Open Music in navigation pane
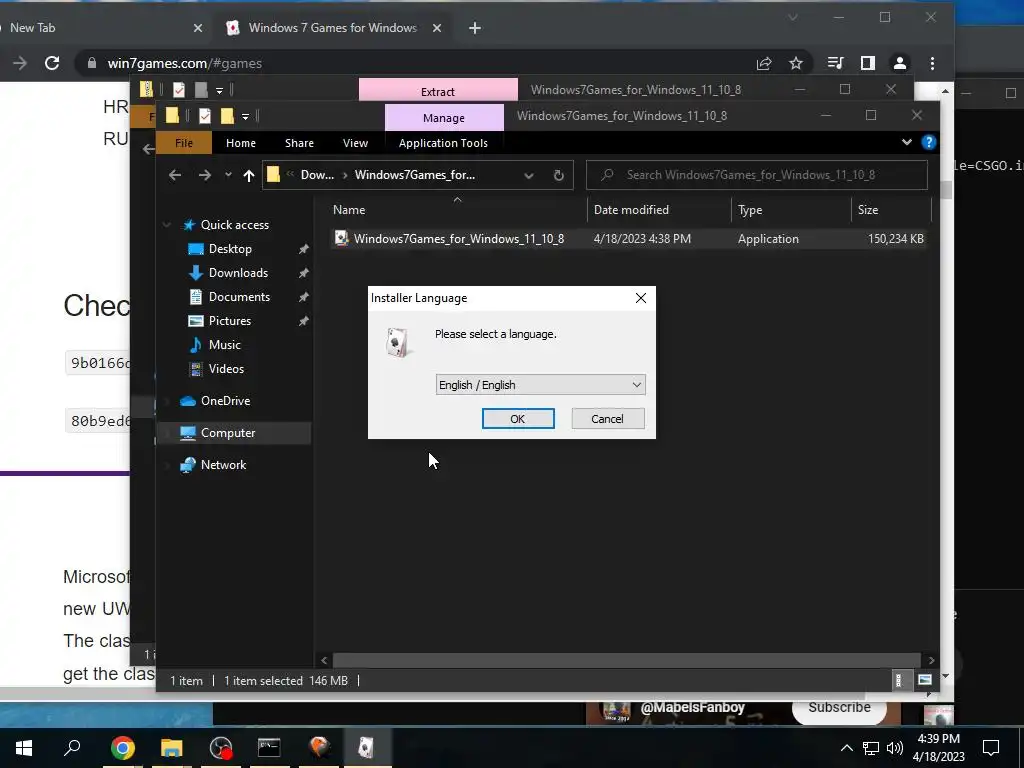The height and width of the screenshot is (768, 1024). (224, 345)
